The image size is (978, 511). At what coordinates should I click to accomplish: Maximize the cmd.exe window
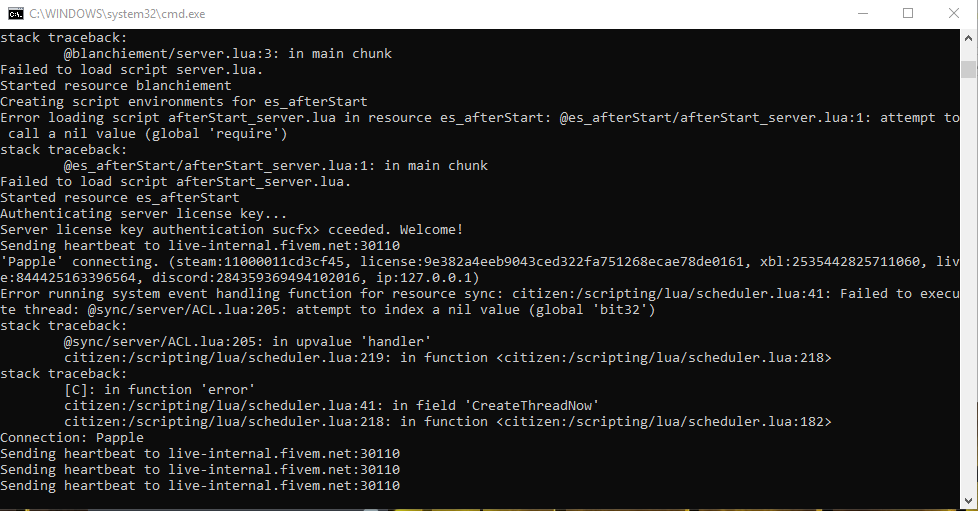[x=908, y=14]
